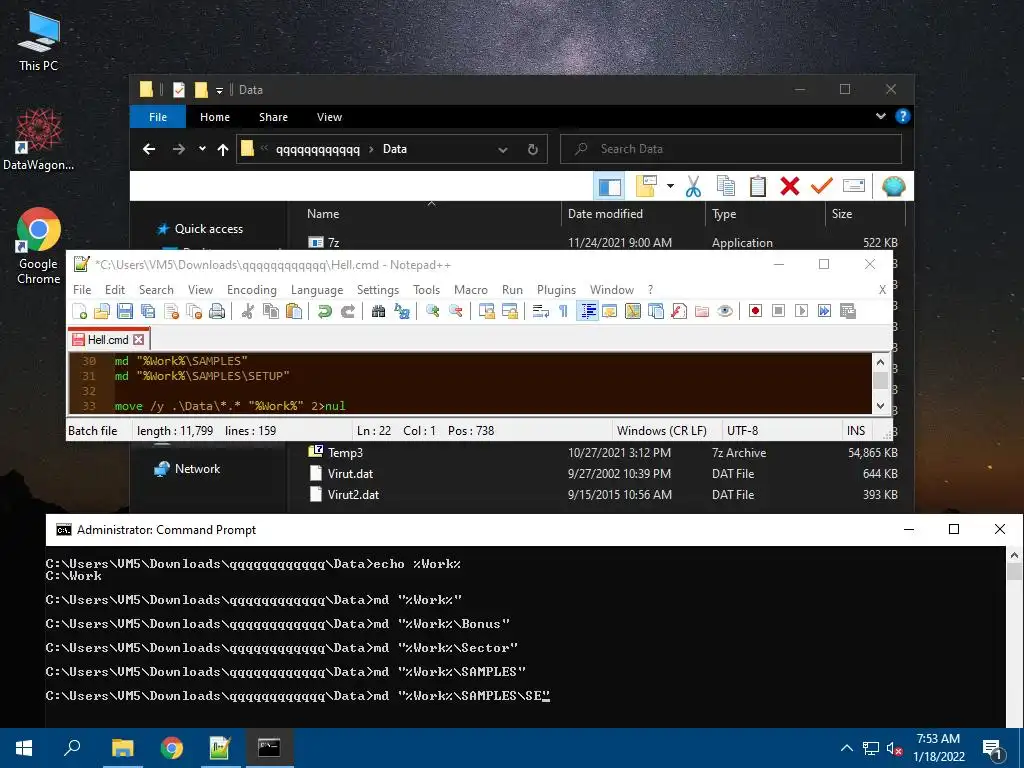The width and height of the screenshot is (1024, 768).
Task: Expand the Explorer ribbon chevron
Action: pos(880,116)
